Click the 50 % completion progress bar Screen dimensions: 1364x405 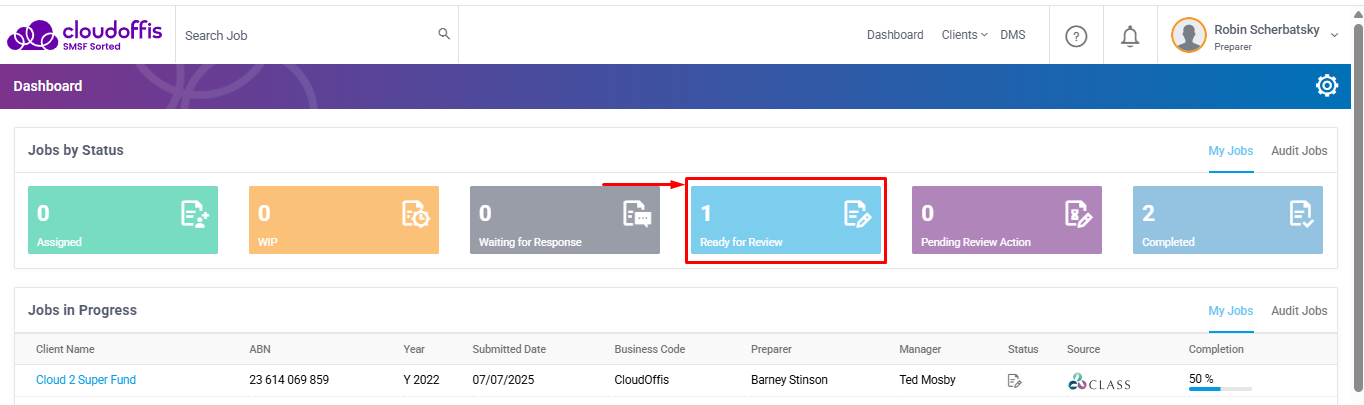pos(1220,388)
